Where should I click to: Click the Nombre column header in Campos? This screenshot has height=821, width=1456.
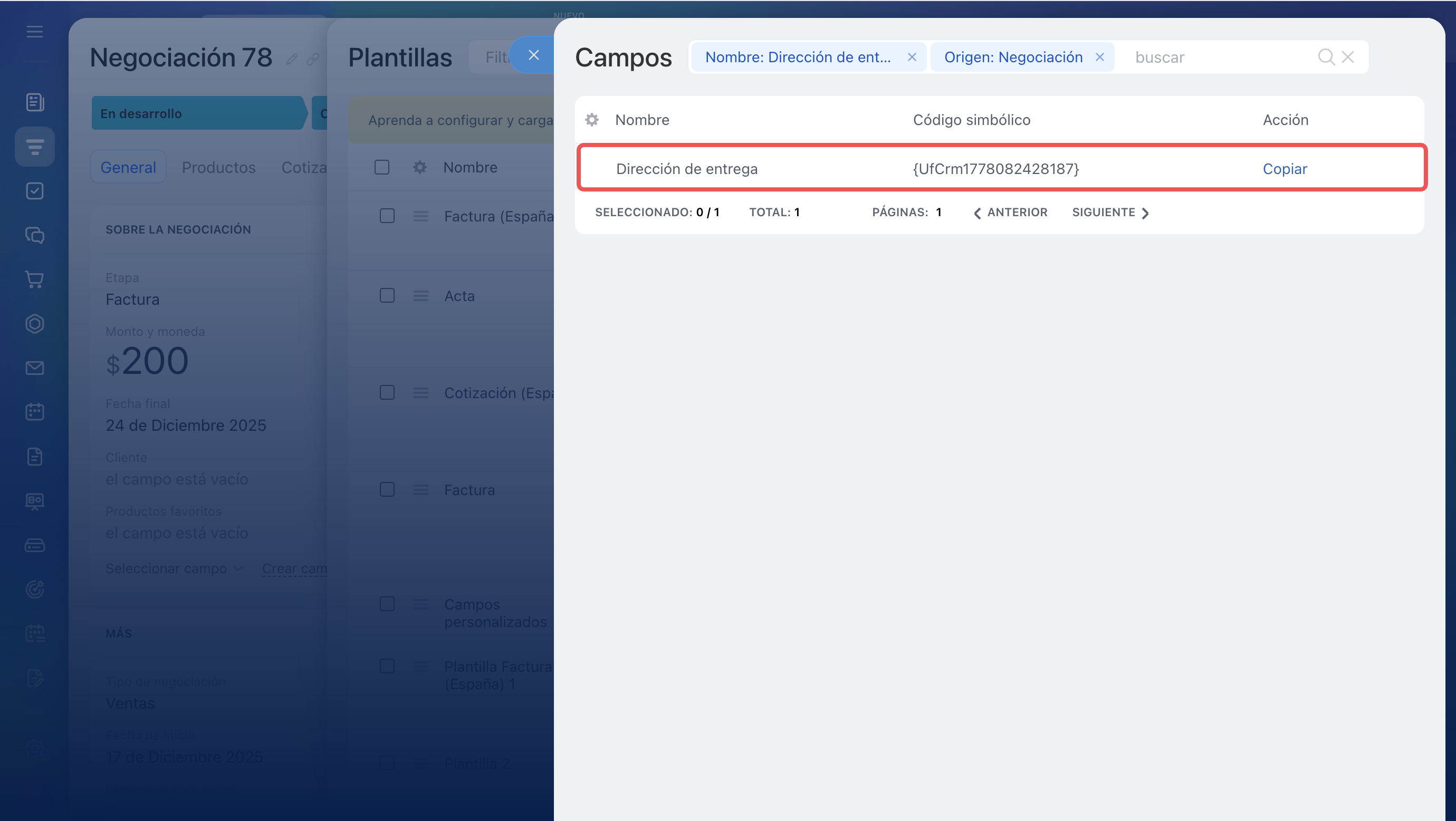(x=642, y=120)
